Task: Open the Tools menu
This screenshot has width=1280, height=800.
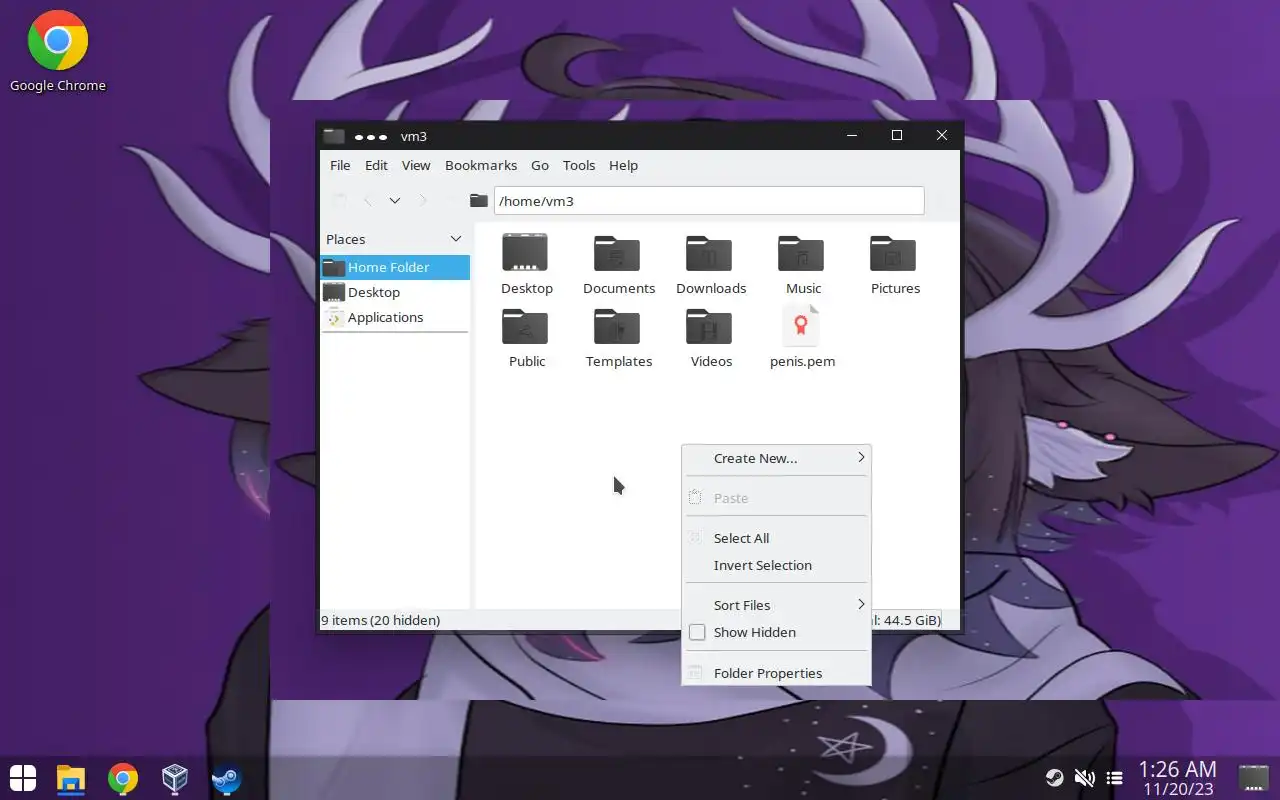Action: click(x=579, y=165)
